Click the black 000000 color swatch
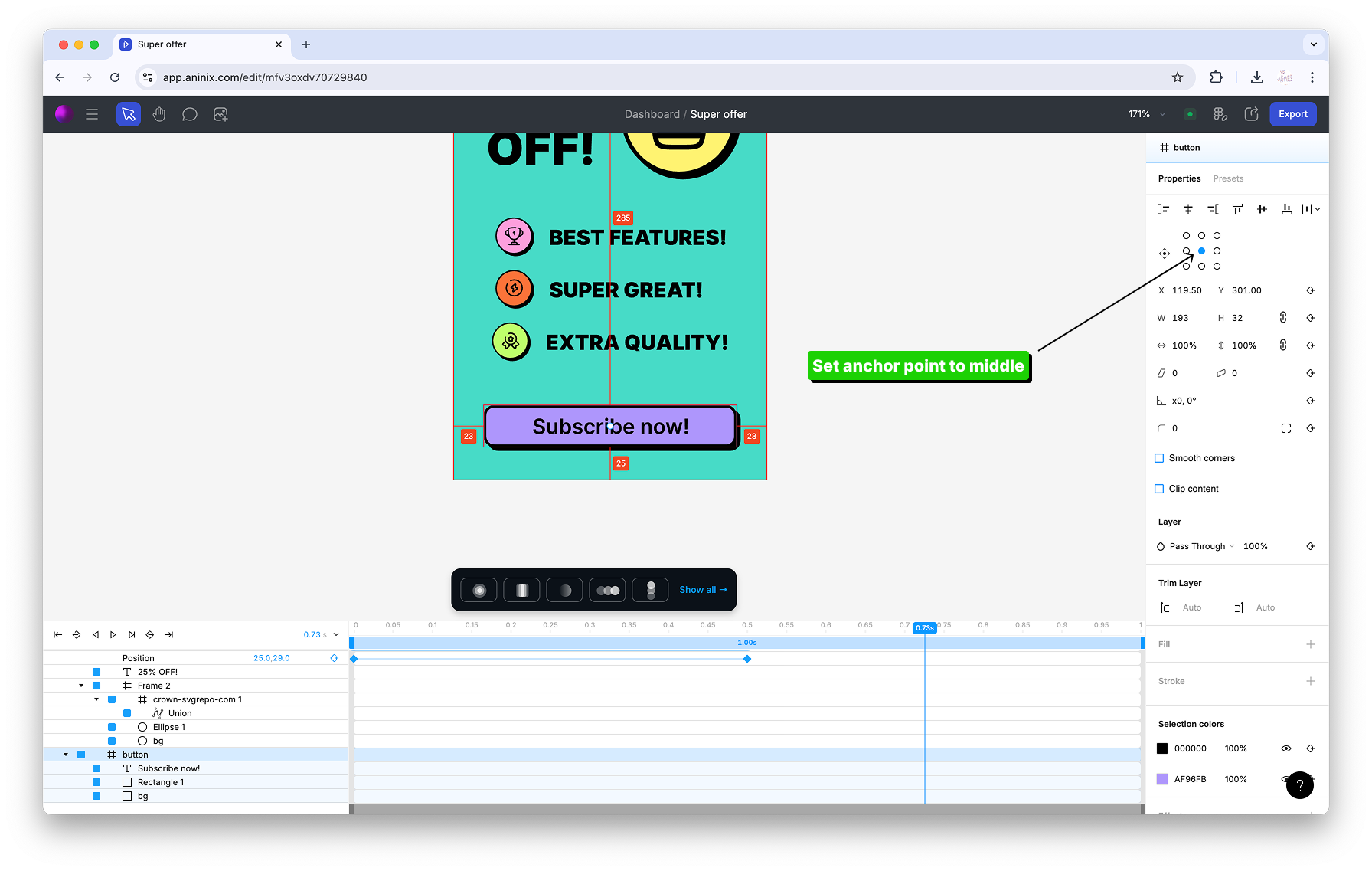The height and width of the screenshot is (871, 1372). (1162, 748)
